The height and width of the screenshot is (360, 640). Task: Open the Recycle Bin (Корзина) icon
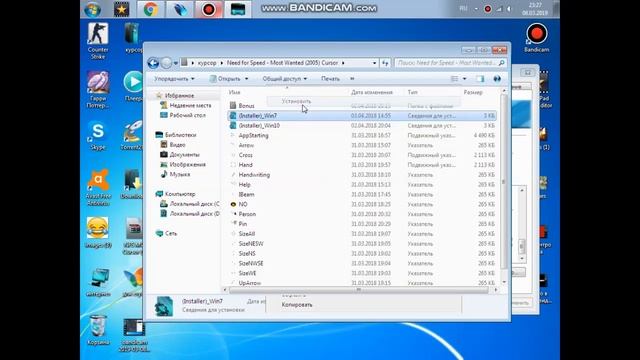click(x=98, y=330)
